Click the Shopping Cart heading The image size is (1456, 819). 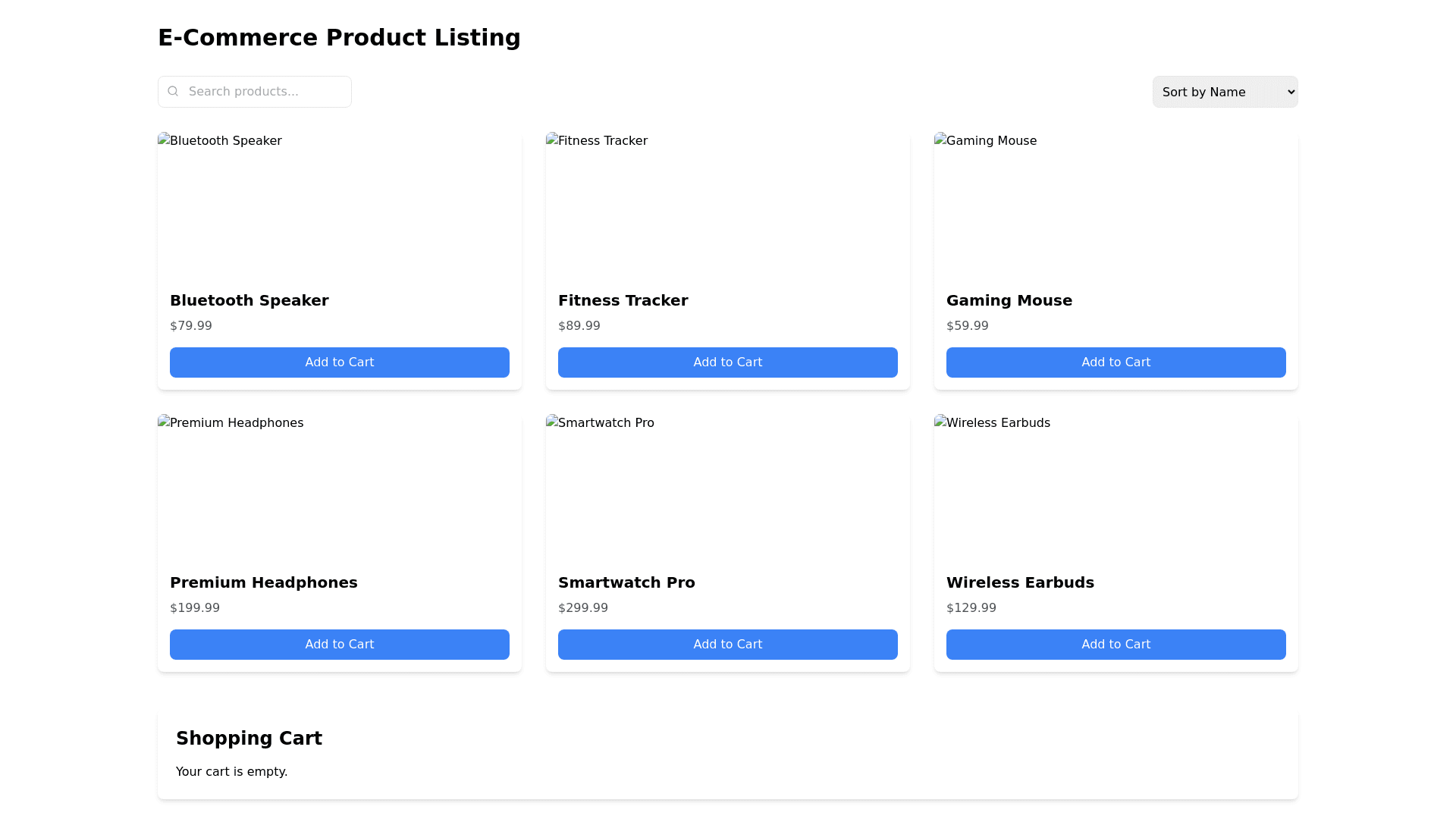tap(249, 739)
